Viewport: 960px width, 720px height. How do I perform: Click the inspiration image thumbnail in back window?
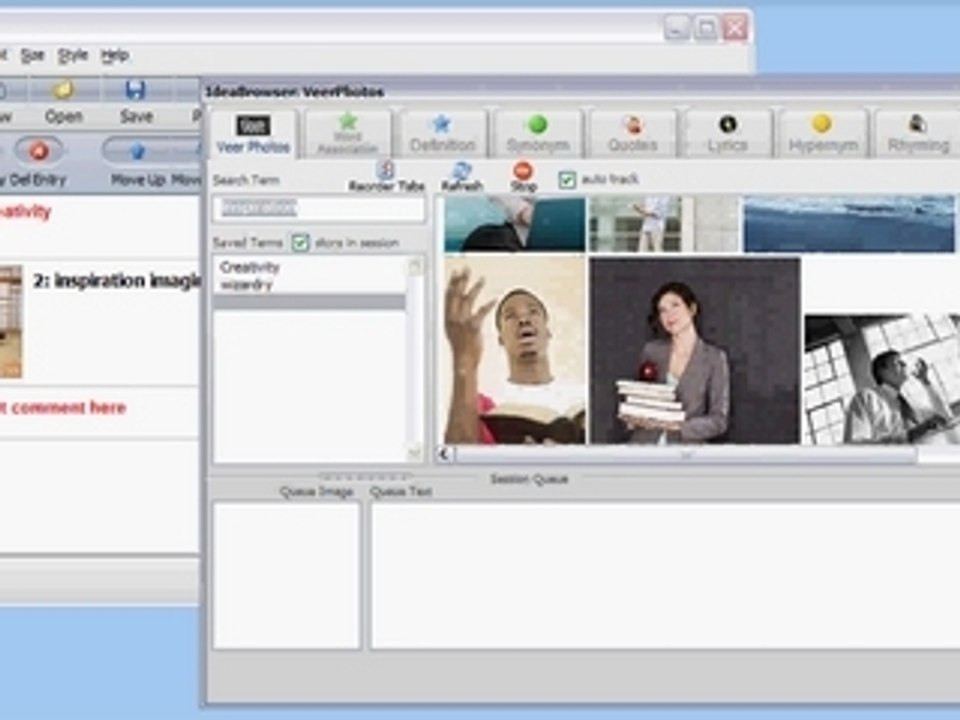coord(11,321)
